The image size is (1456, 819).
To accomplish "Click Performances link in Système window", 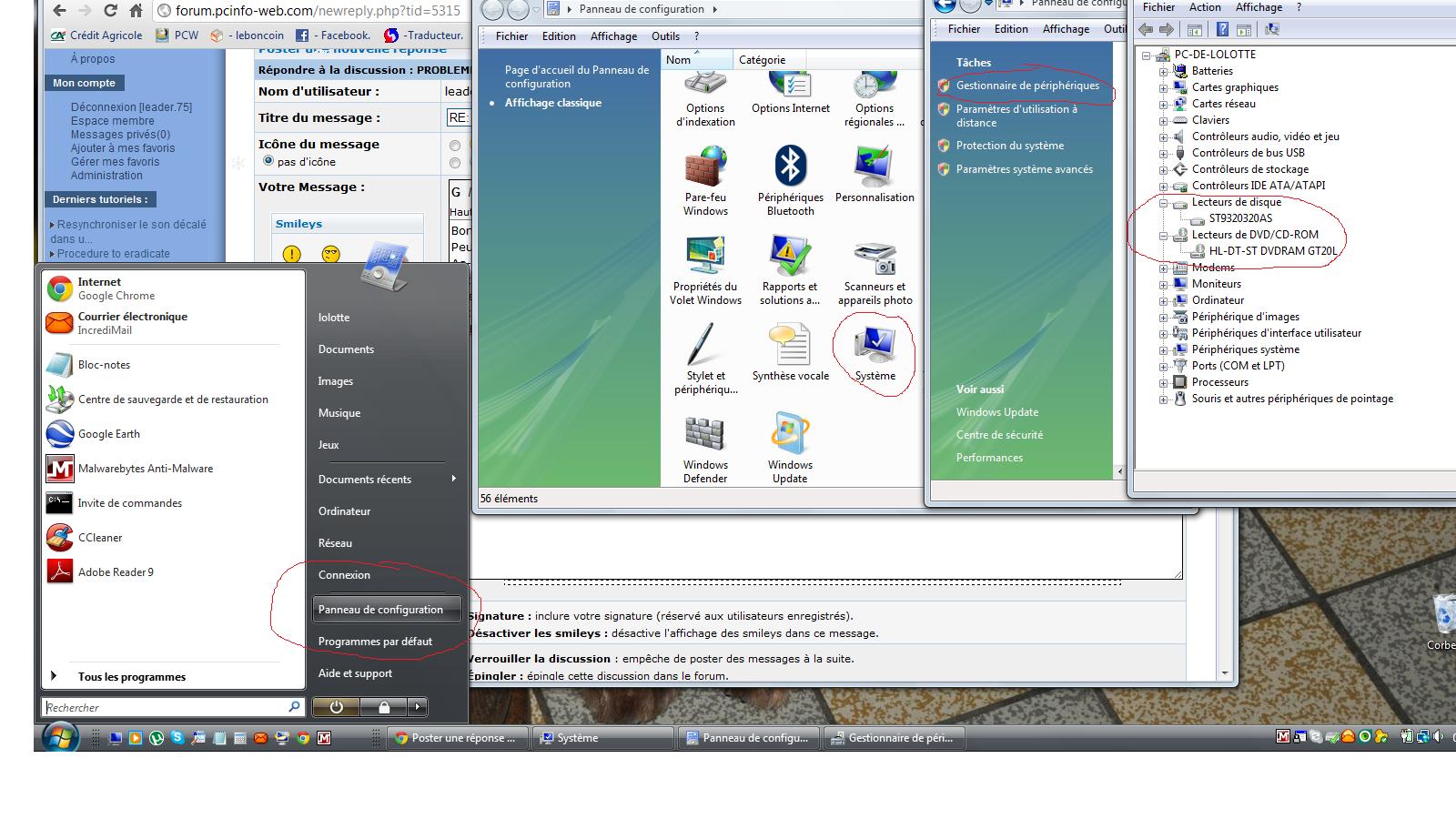I will (989, 458).
